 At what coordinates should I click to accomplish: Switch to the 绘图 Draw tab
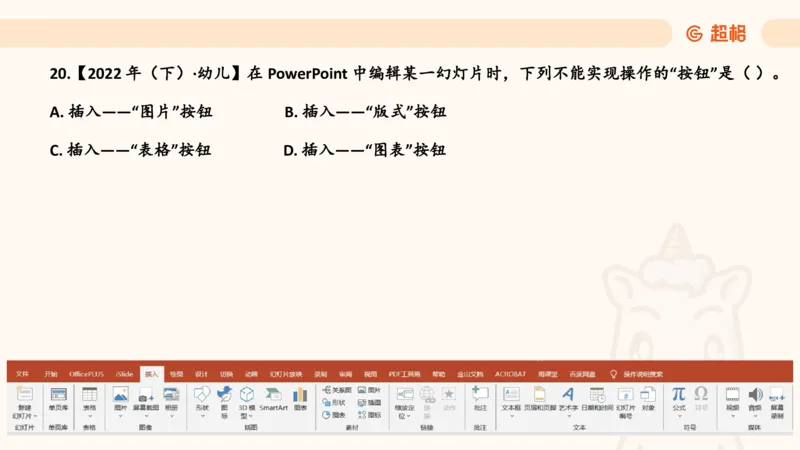pos(177,374)
